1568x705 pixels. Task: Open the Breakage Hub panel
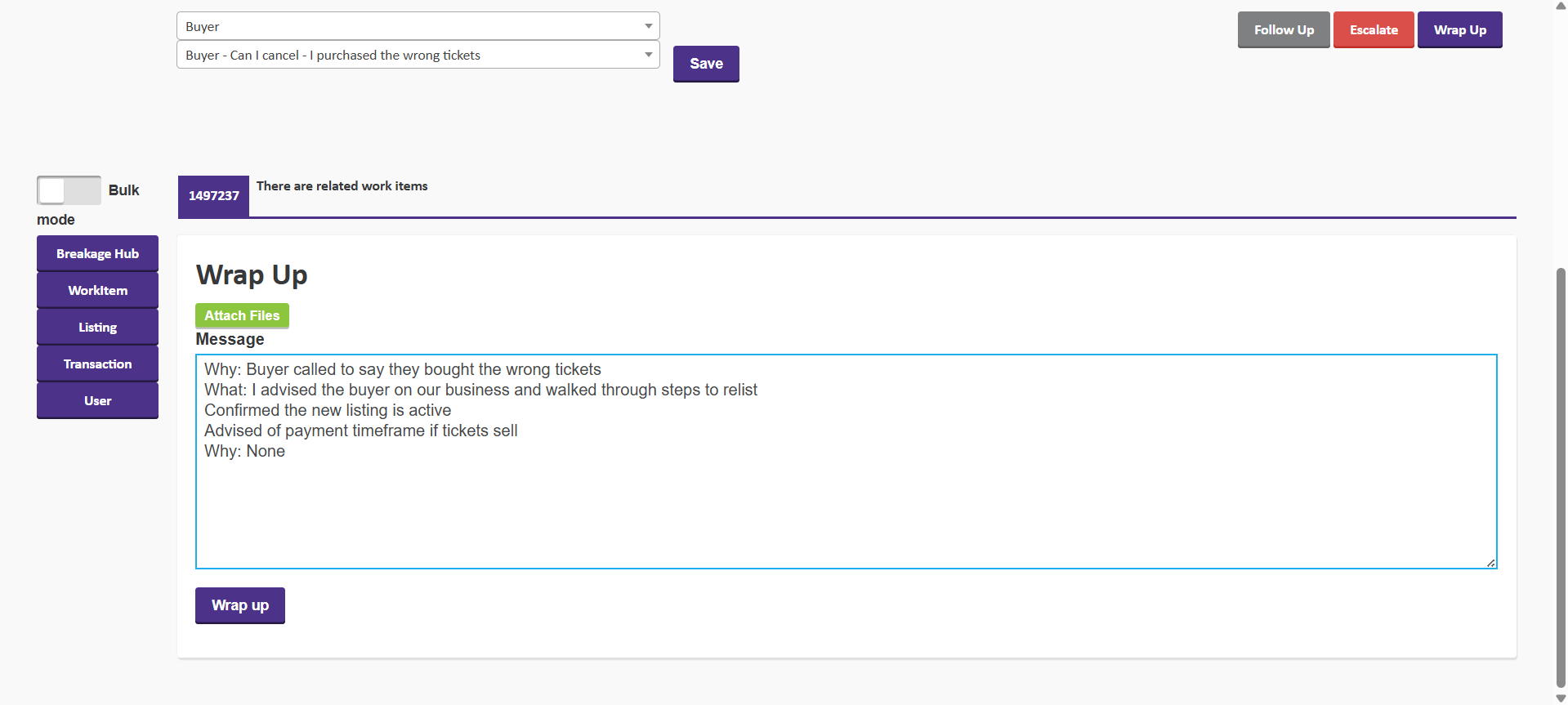(x=97, y=254)
